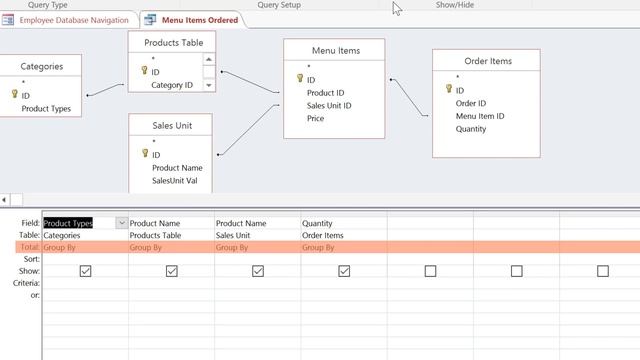Screen dimensions: 640x360
Task: Select the Sales Unit table title
Action: point(172,125)
